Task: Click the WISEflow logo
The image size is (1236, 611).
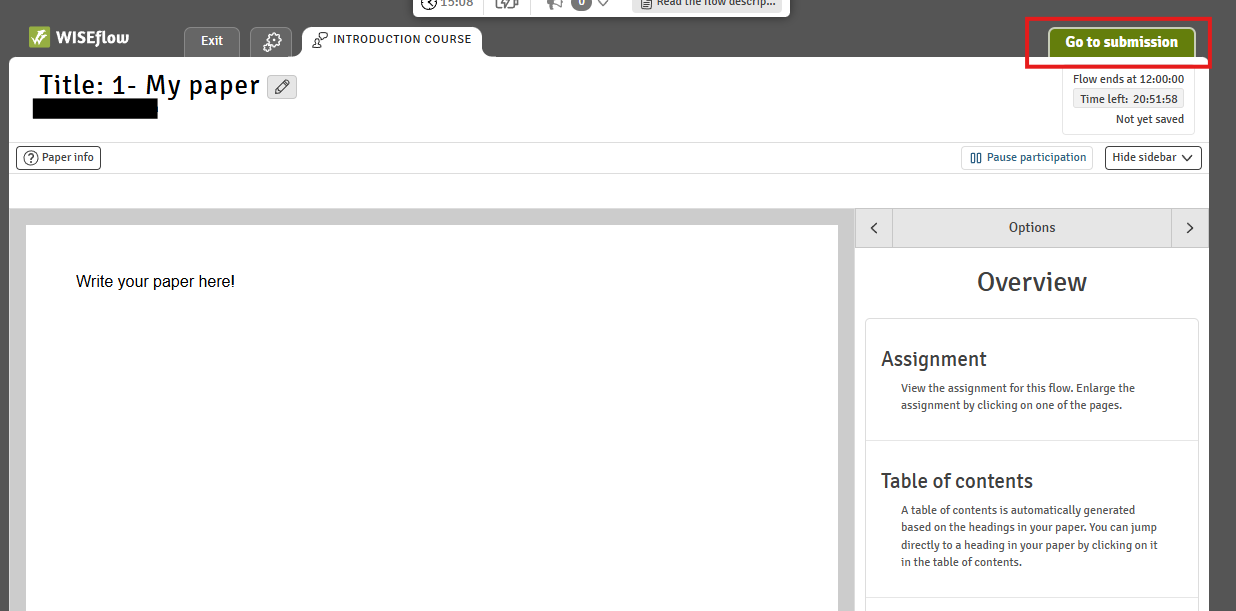Action: pyautogui.click(x=79, y=38)
